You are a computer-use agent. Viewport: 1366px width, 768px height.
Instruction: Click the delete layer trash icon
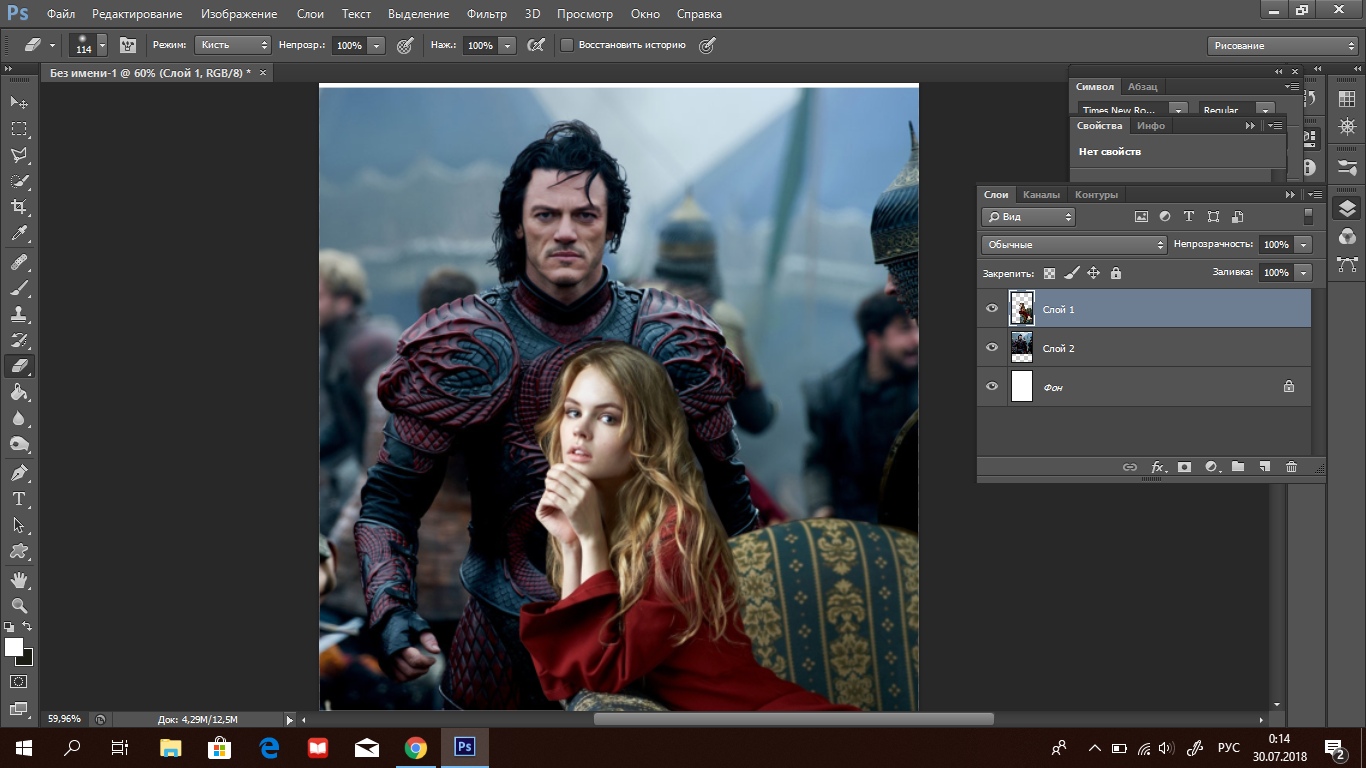coord(1291,467)
